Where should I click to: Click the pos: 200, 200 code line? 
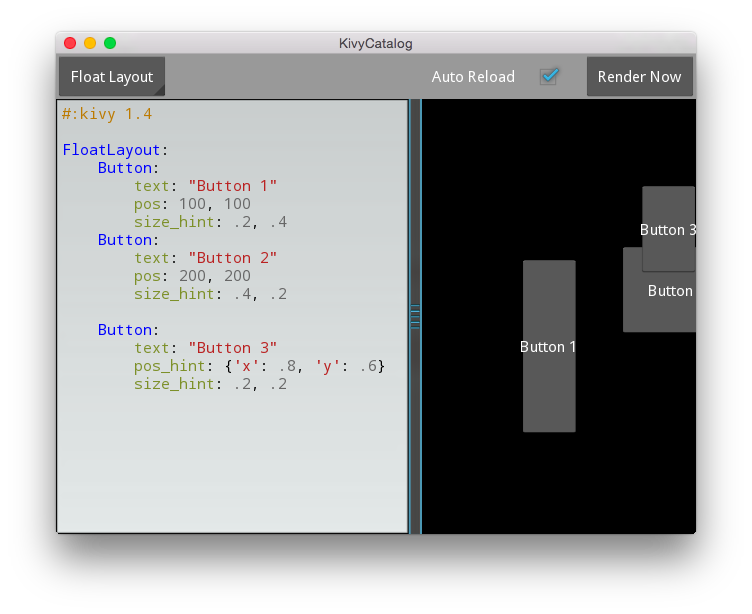(192, 276)
